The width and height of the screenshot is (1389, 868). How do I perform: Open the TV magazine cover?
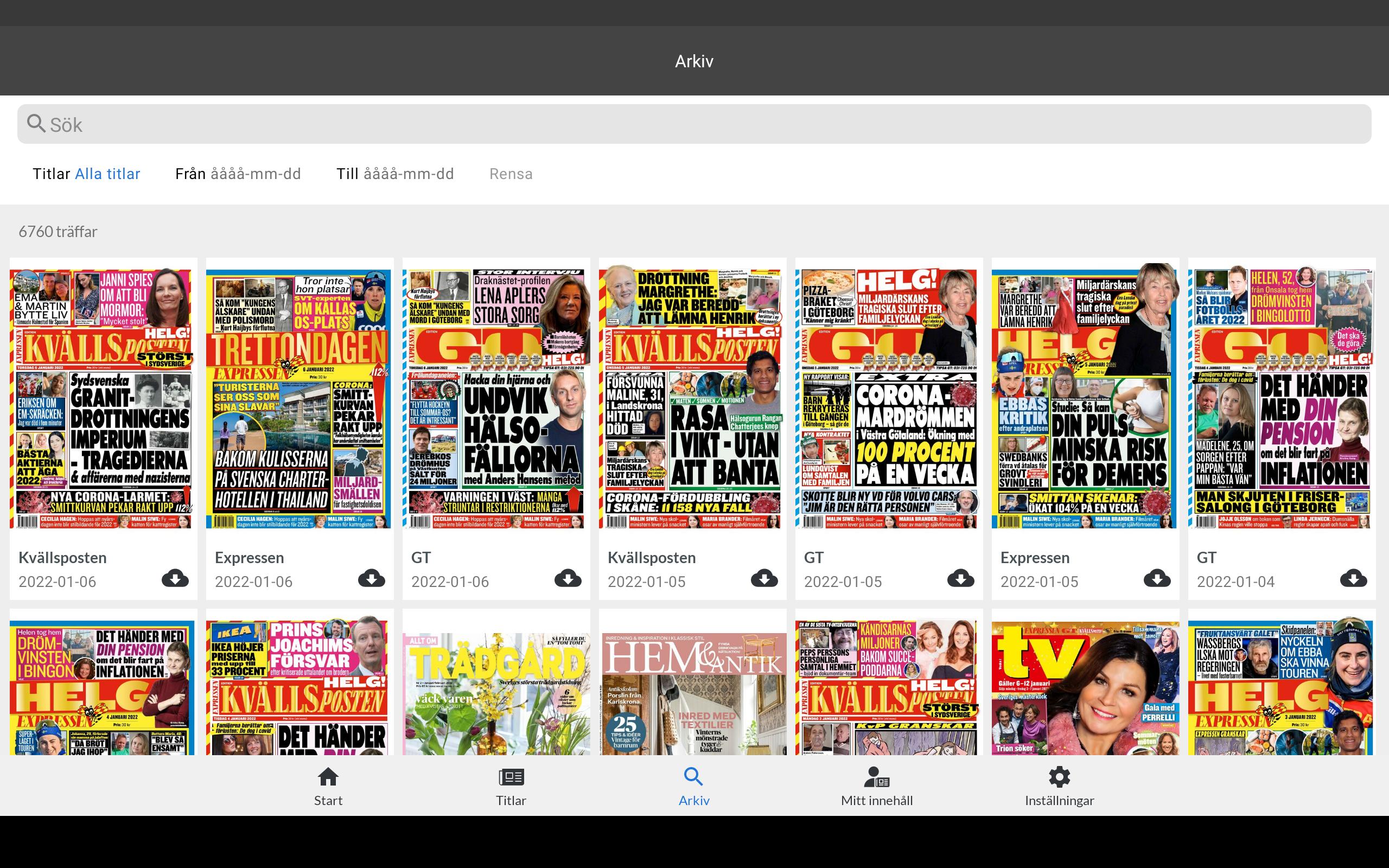1085,688
